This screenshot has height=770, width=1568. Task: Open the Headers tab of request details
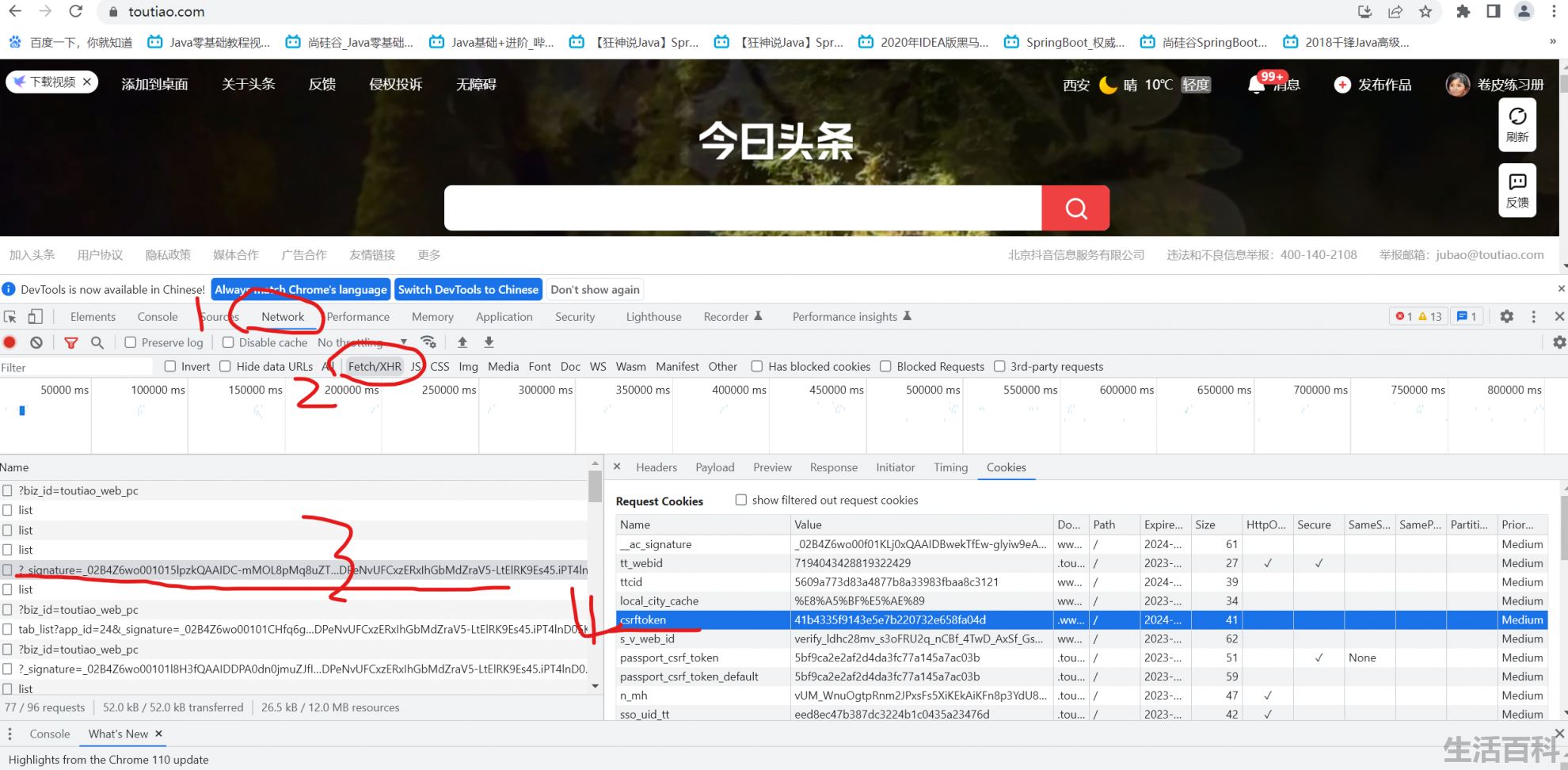[657, 467]
